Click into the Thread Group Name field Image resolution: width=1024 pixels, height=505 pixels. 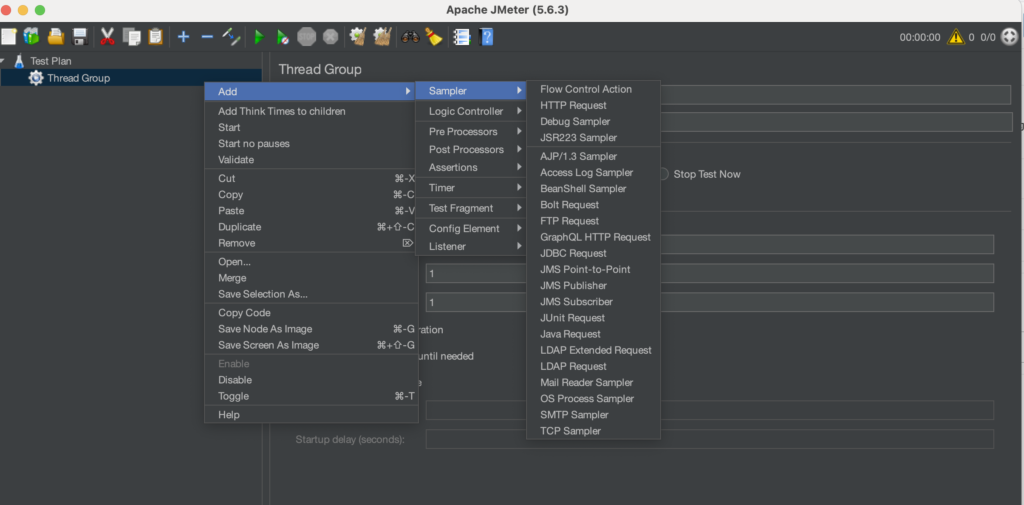point(836,94)
